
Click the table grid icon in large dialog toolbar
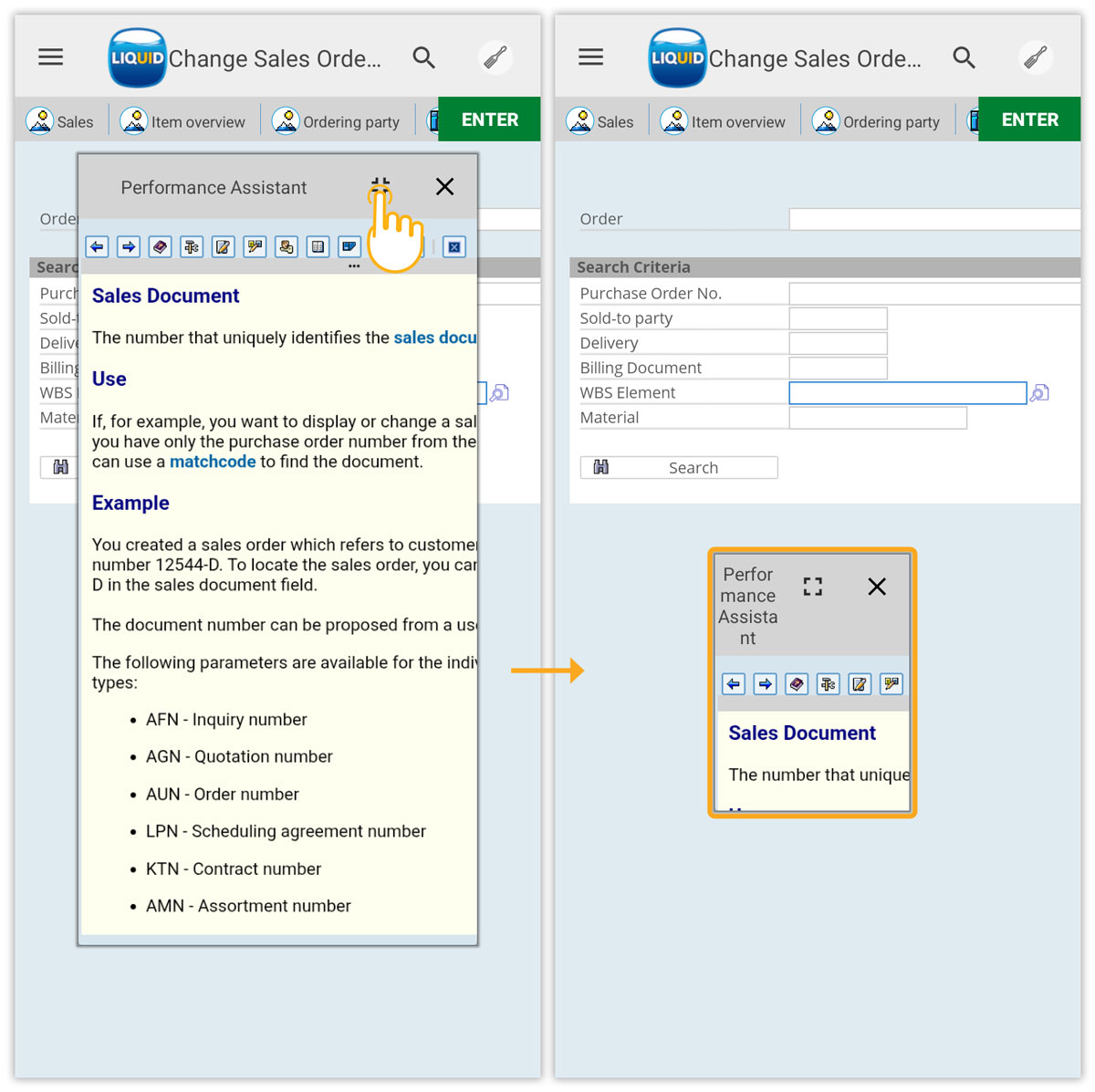[318, 246]
